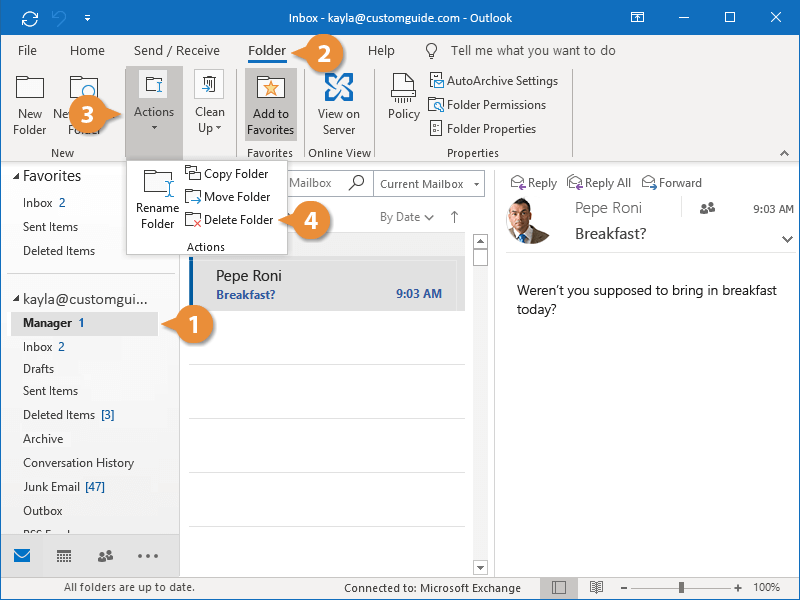Collapse the Favorites section
Viewport: 800px width, 600px height.
coord(16,177)
